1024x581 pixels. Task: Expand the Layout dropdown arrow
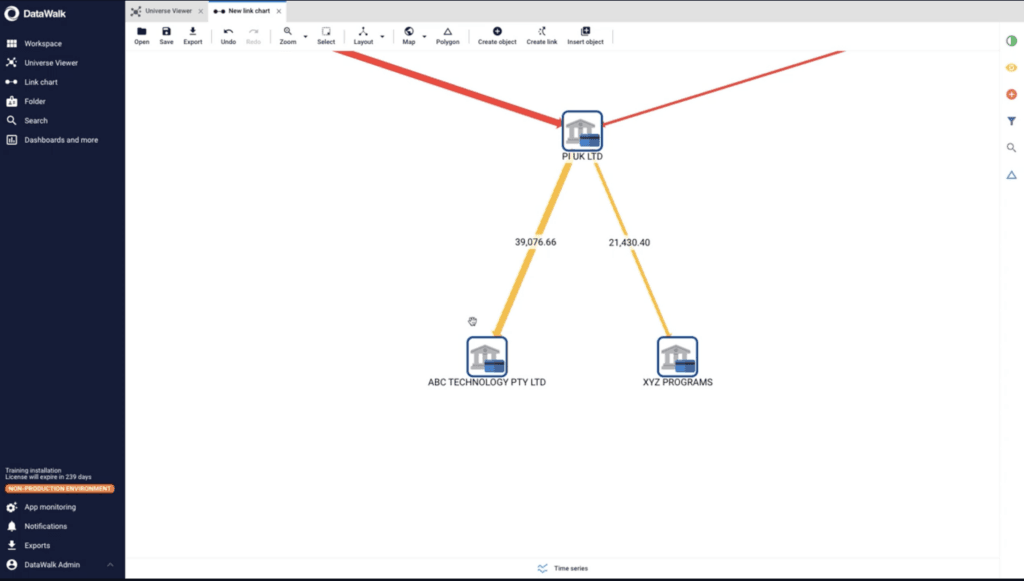[382, 37]
